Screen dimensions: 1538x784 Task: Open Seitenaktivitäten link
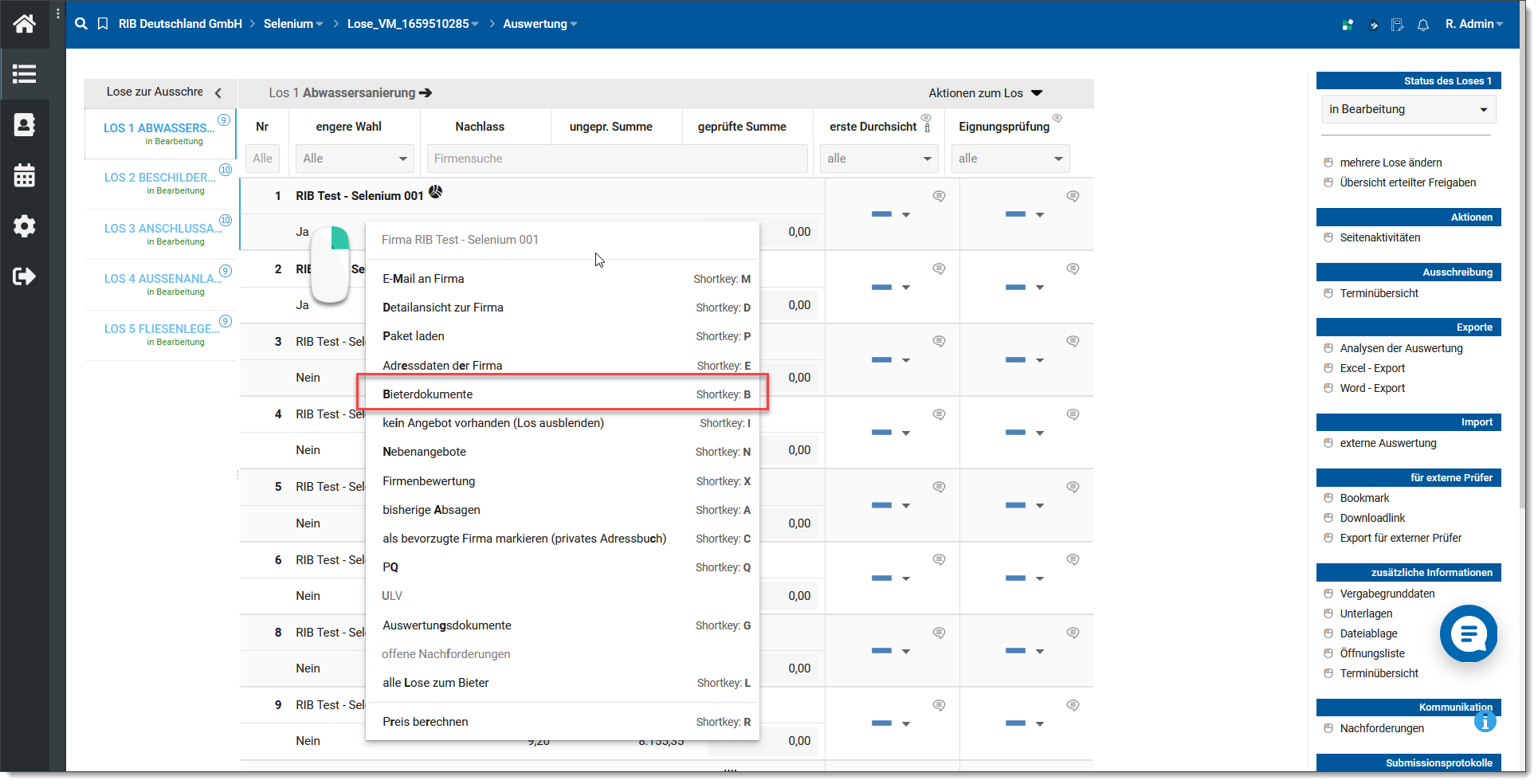coord(1380,237)
